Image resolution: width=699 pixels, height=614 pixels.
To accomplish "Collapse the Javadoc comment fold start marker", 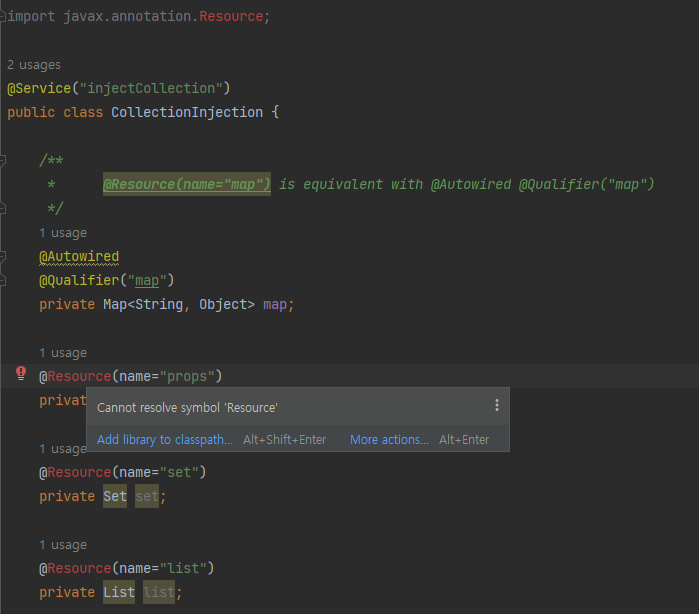I will pos(3,160).
